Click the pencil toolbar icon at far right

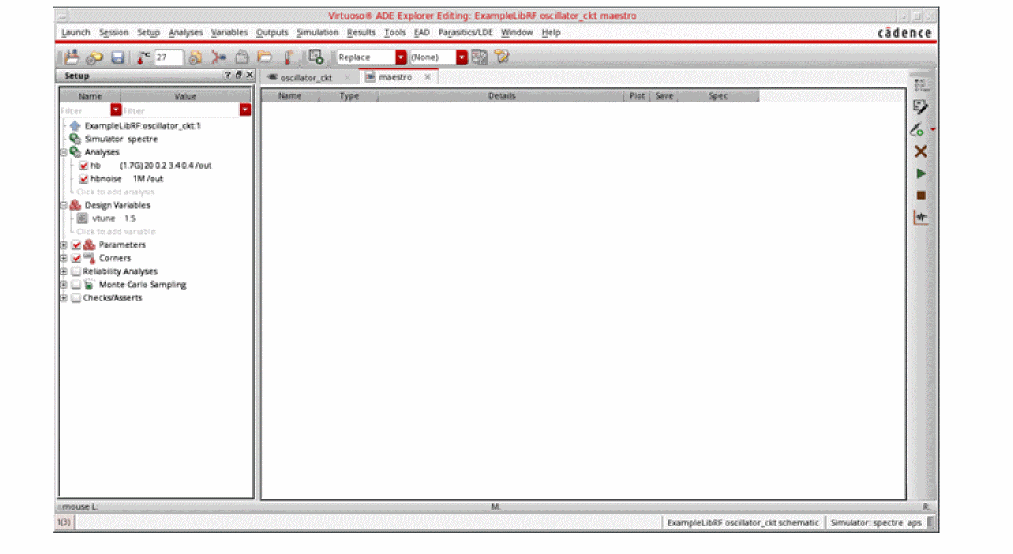coord(502,57)
